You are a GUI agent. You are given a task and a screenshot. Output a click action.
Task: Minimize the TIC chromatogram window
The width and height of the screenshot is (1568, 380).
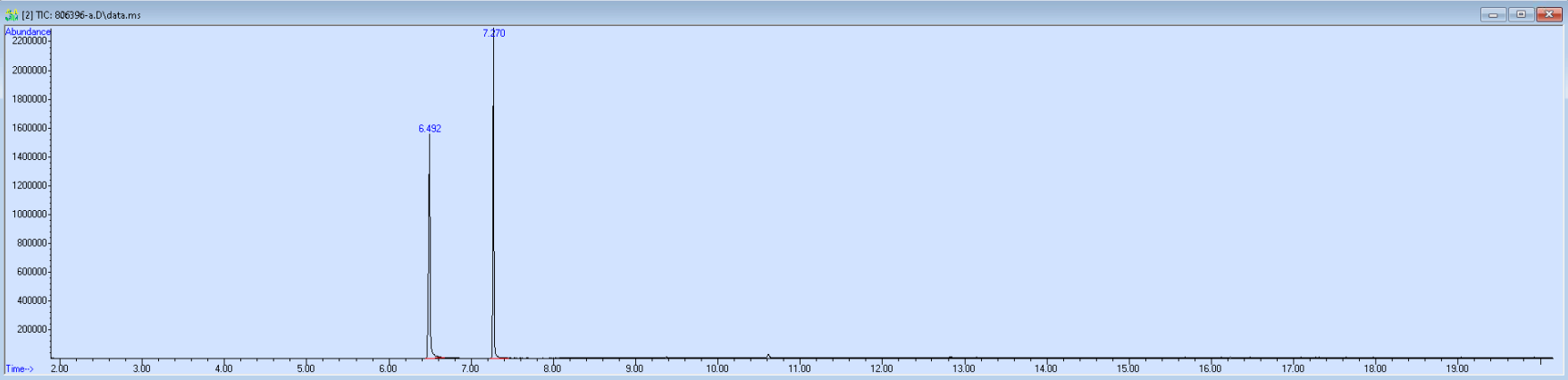coord(1493,14)
